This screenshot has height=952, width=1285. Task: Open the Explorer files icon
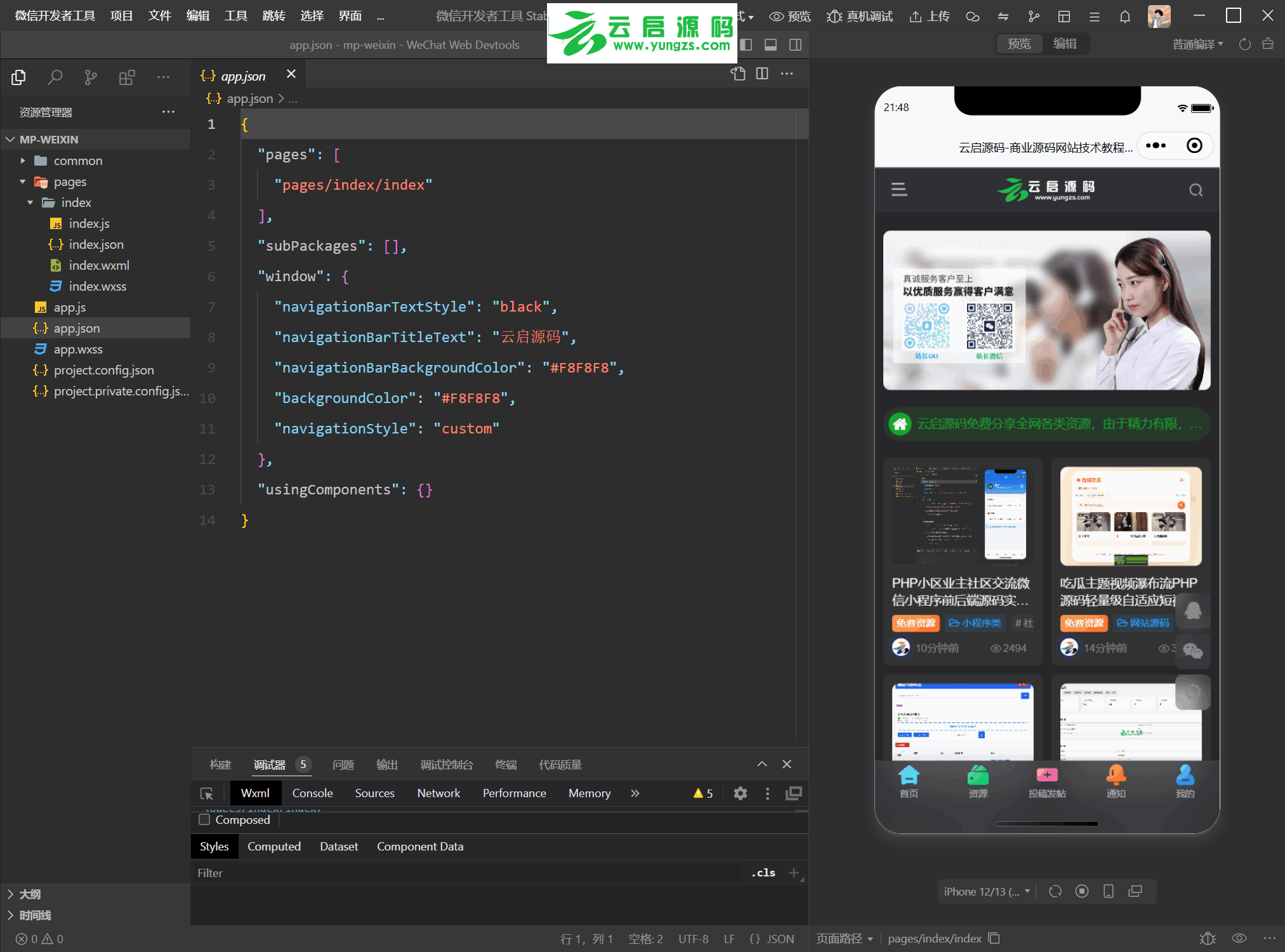18,77
